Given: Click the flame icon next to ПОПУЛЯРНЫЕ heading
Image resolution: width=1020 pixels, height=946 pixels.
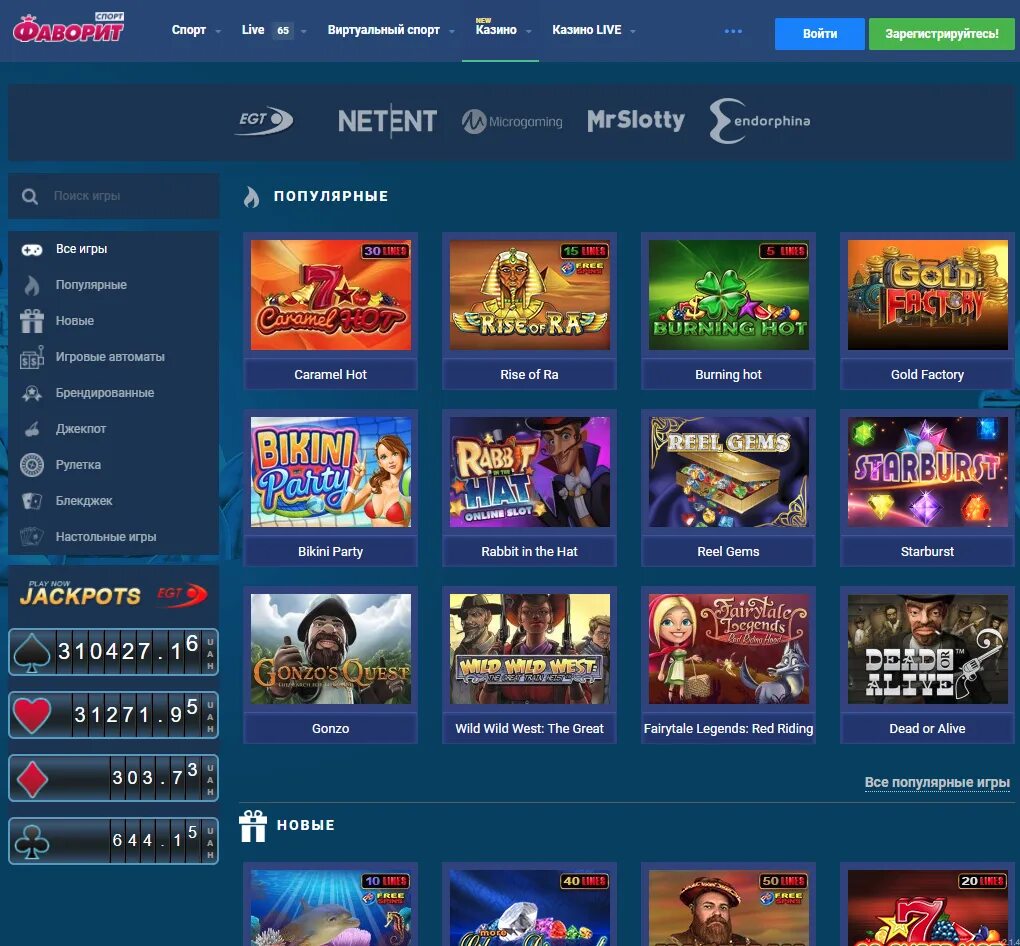Looking at the screenshot, I should [251, 196].
